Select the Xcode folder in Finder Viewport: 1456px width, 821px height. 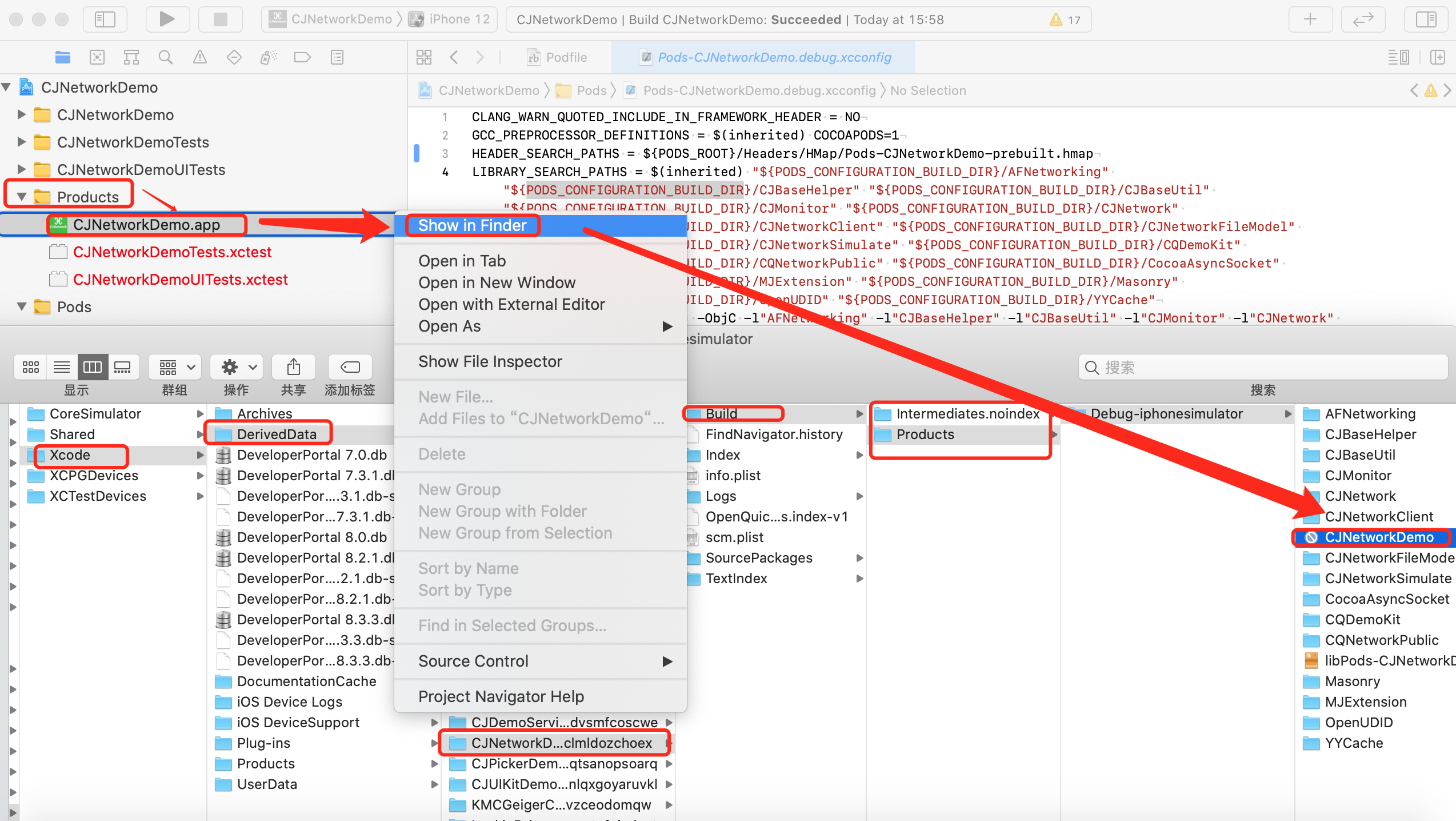click(x=114, y=455)
